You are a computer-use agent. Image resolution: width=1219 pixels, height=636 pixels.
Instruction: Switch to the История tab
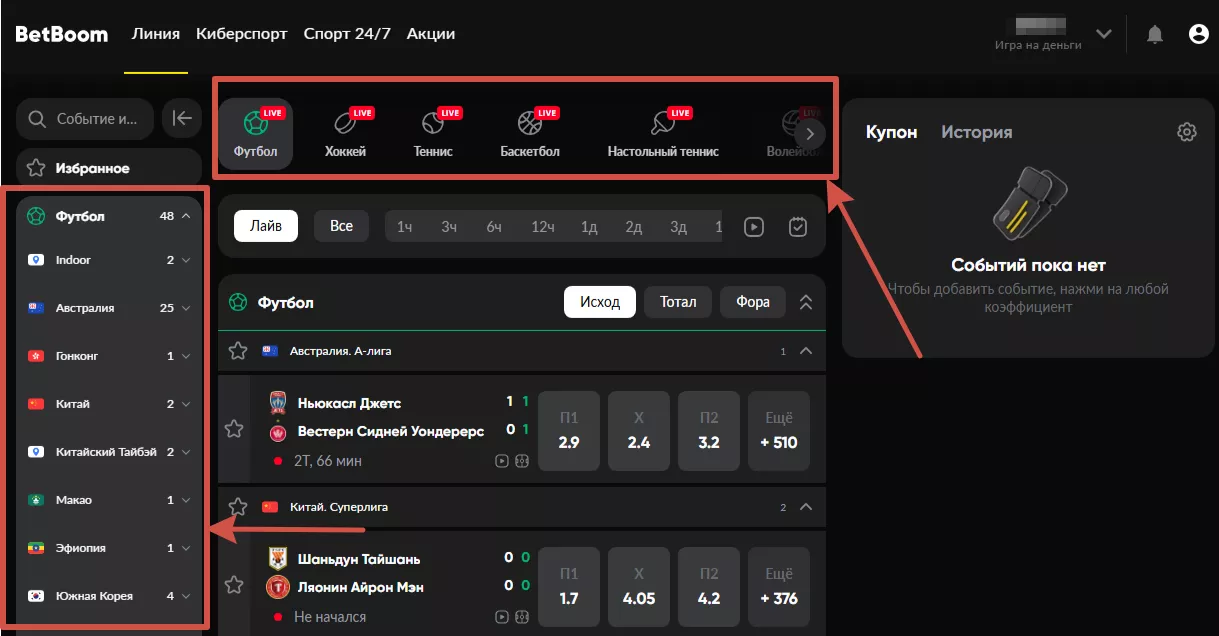(x=976, y=132)
